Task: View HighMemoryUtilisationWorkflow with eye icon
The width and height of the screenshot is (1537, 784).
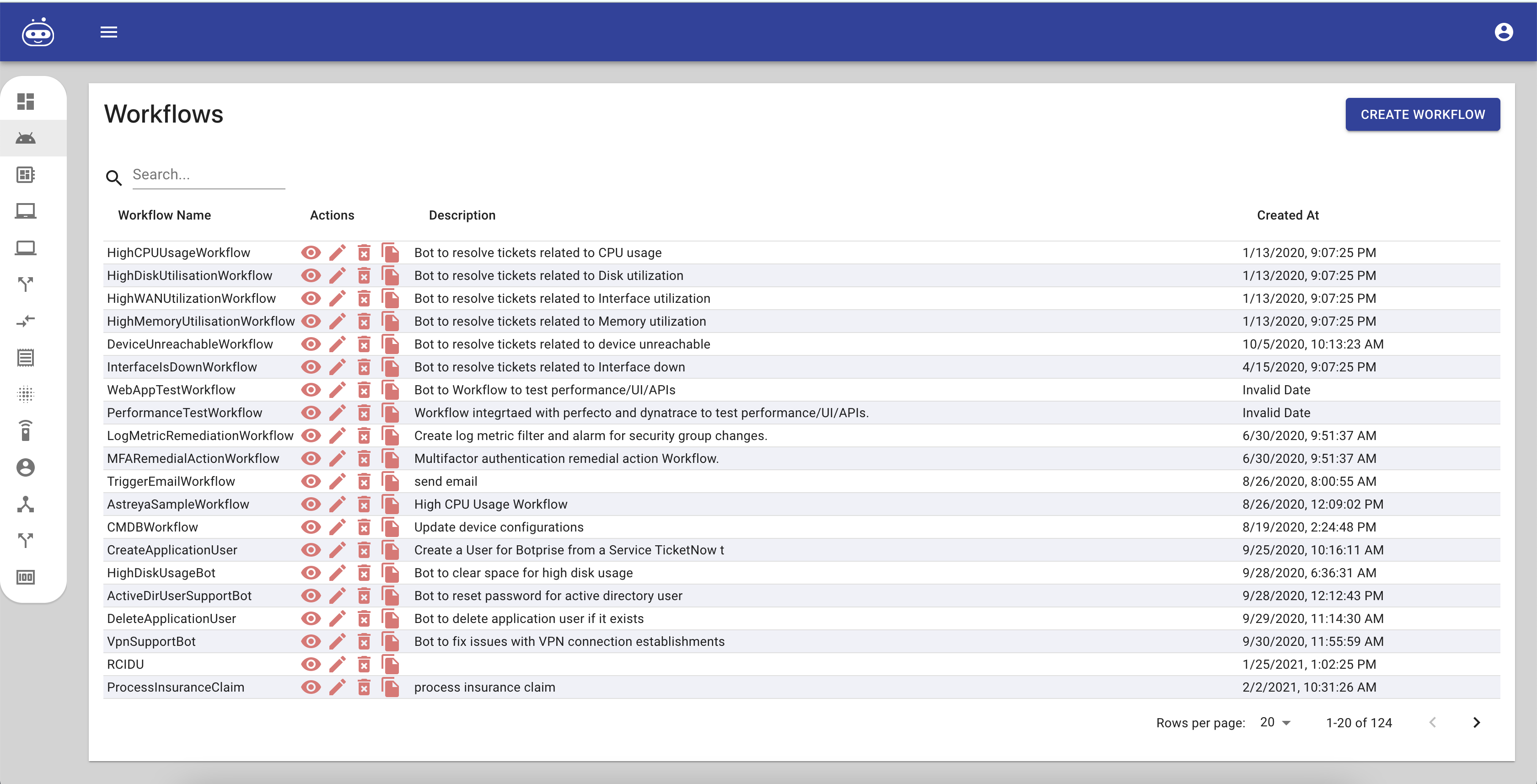Action: 311,321
